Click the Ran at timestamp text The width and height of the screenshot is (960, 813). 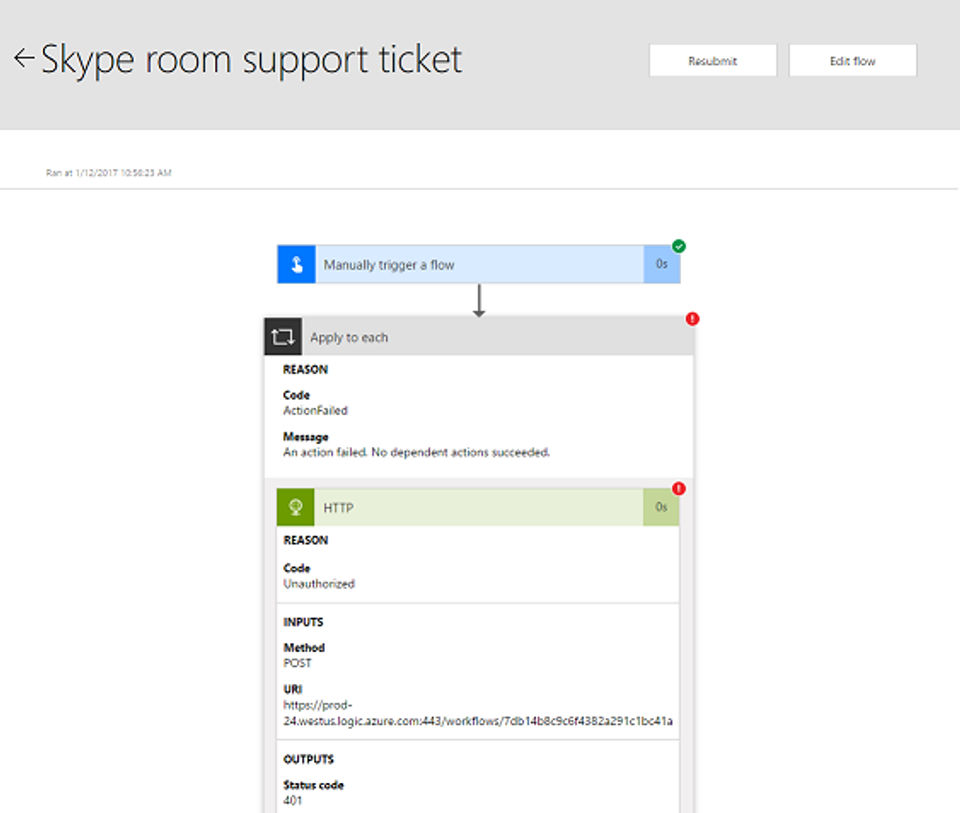(x=109, y=173)
